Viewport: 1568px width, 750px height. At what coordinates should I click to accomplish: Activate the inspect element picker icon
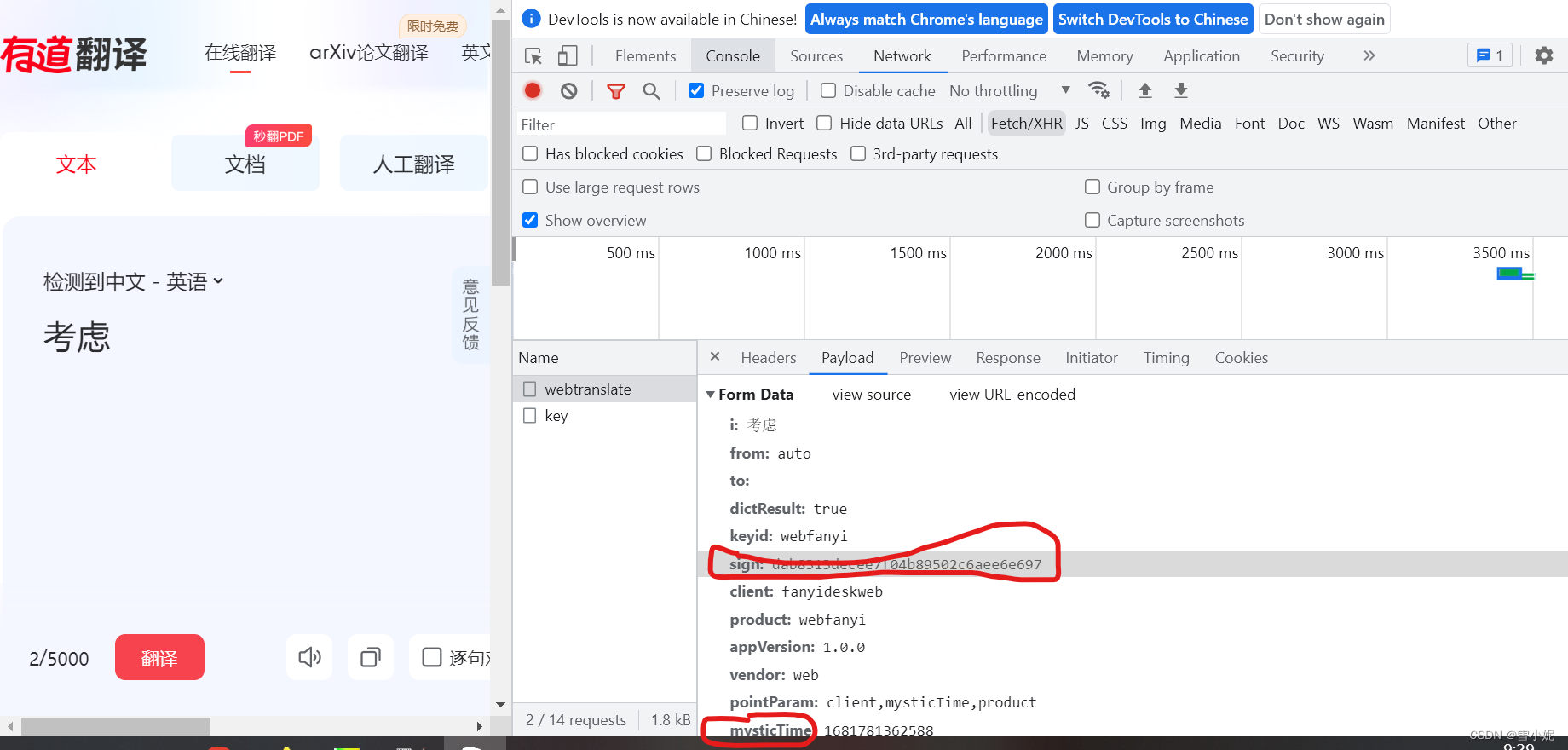click(x=533, y=56)
